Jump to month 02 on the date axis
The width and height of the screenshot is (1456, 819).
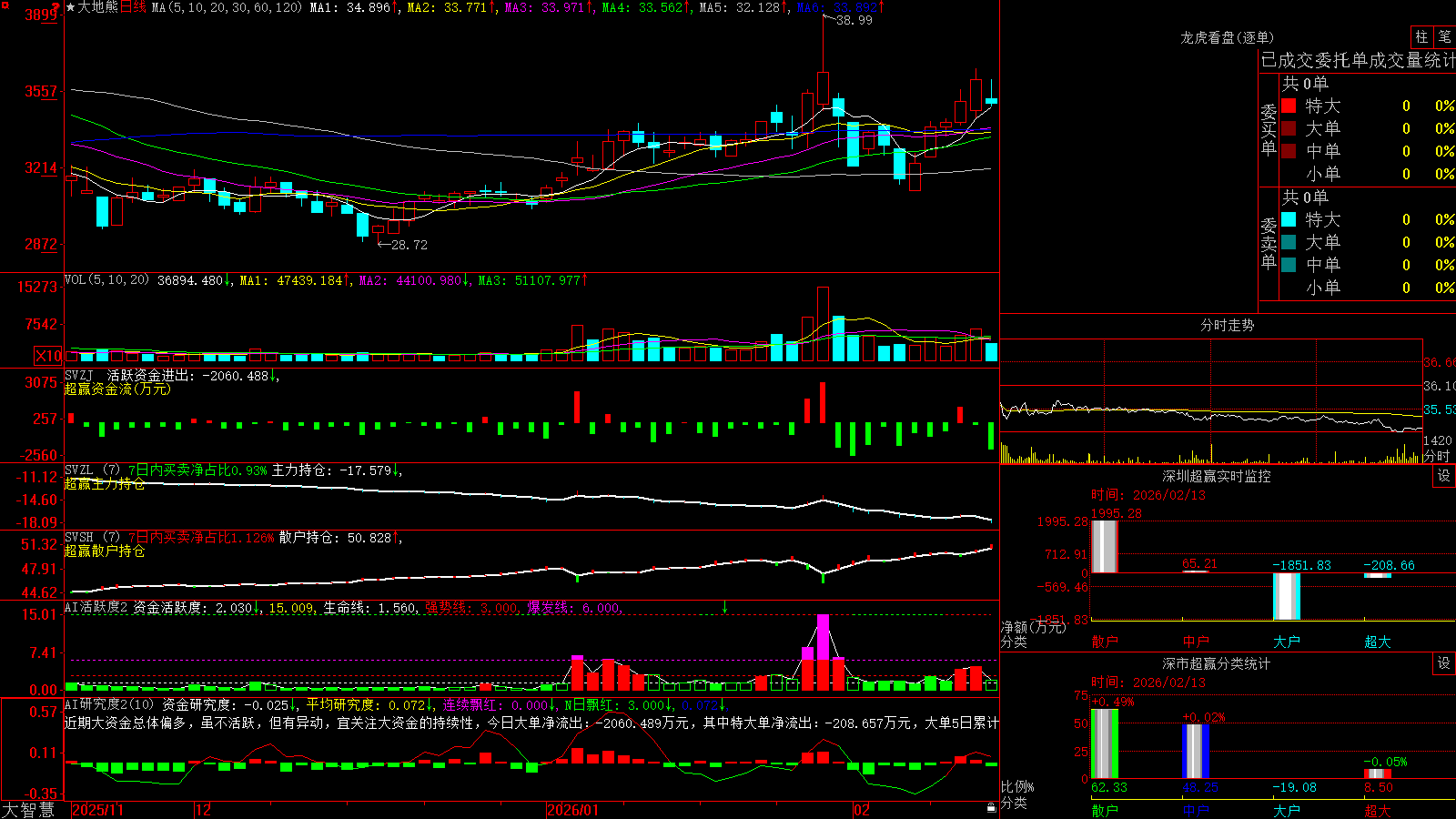tap(862, 810)
